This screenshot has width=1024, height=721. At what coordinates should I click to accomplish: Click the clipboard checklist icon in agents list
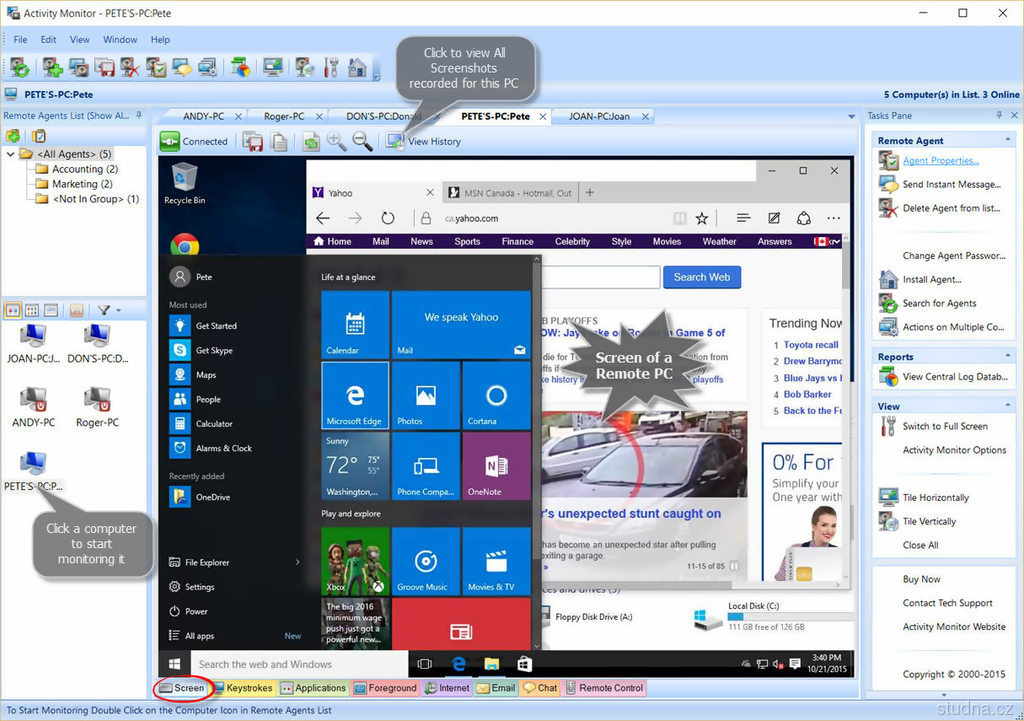39,136
